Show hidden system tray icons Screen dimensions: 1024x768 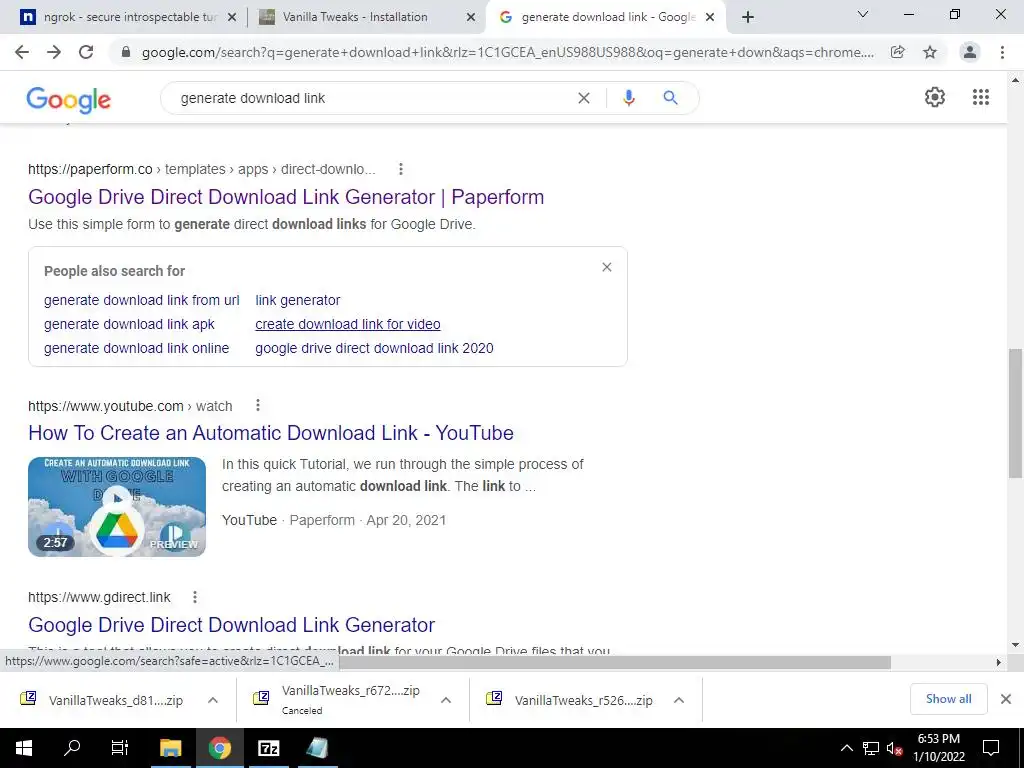click(846, 748)
